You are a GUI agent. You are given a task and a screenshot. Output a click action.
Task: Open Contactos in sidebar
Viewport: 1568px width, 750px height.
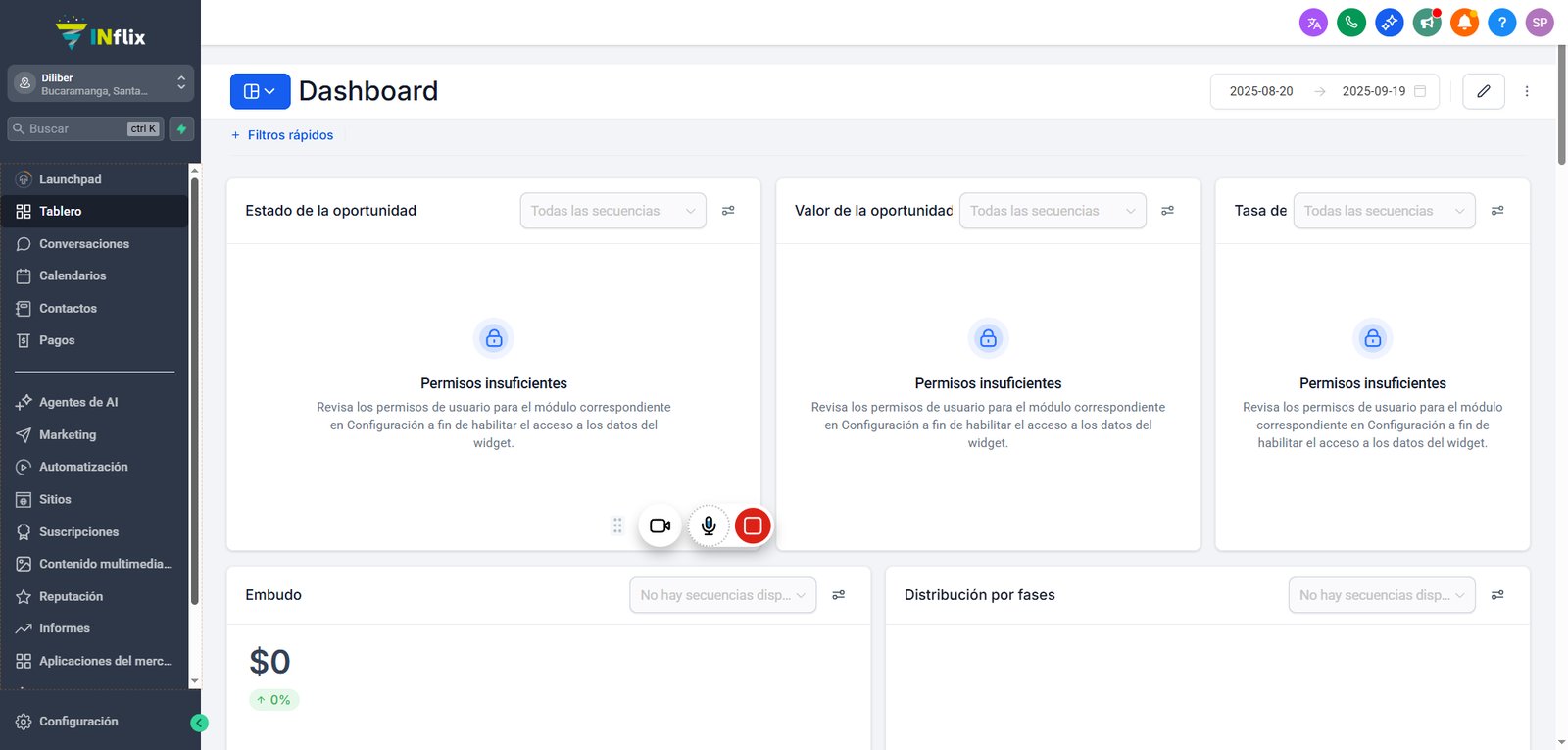point(94,309)
